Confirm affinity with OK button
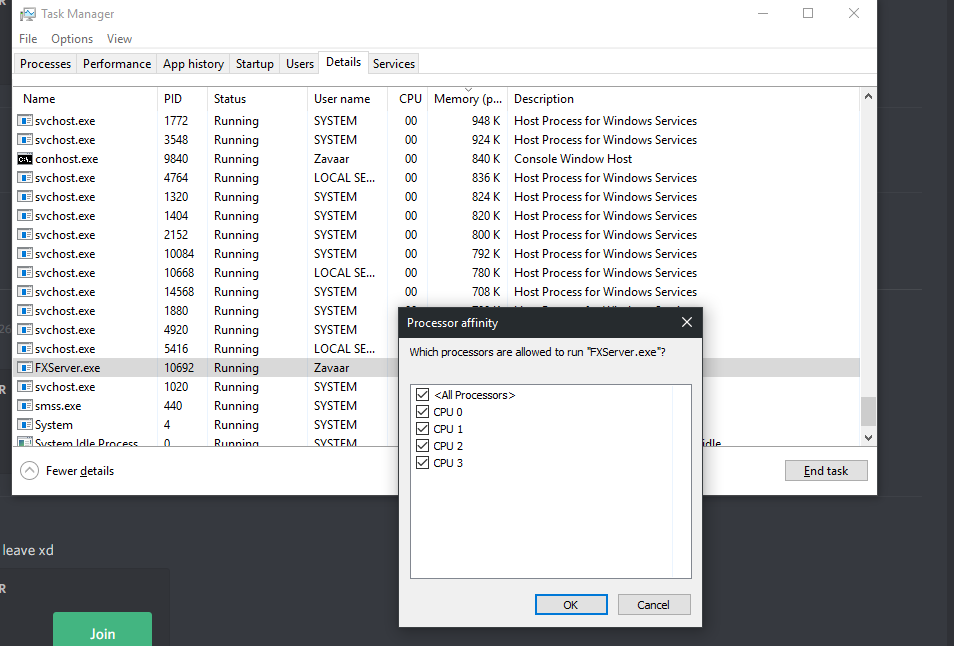 [x=571, y=605]
